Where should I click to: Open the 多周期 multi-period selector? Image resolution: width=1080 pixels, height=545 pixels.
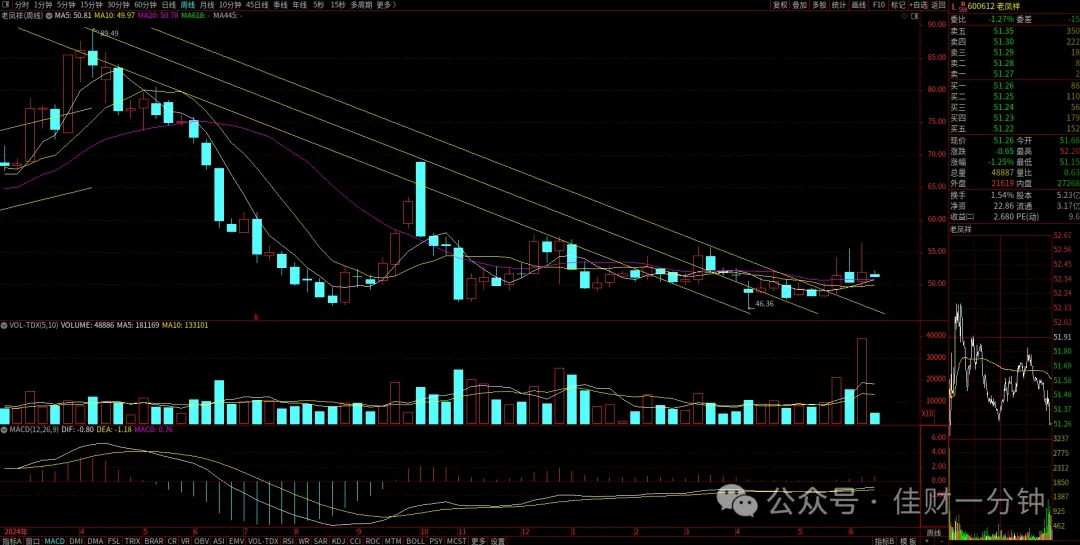[x=361, y=5]
